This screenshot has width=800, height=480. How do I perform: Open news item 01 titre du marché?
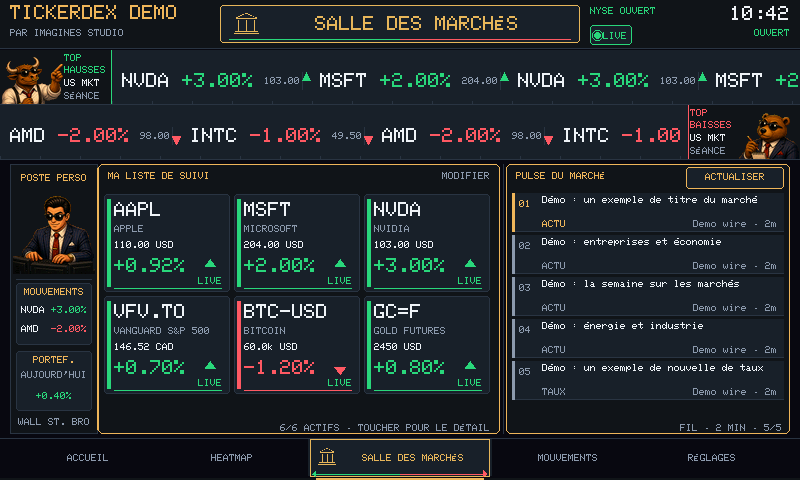[648, 212]
